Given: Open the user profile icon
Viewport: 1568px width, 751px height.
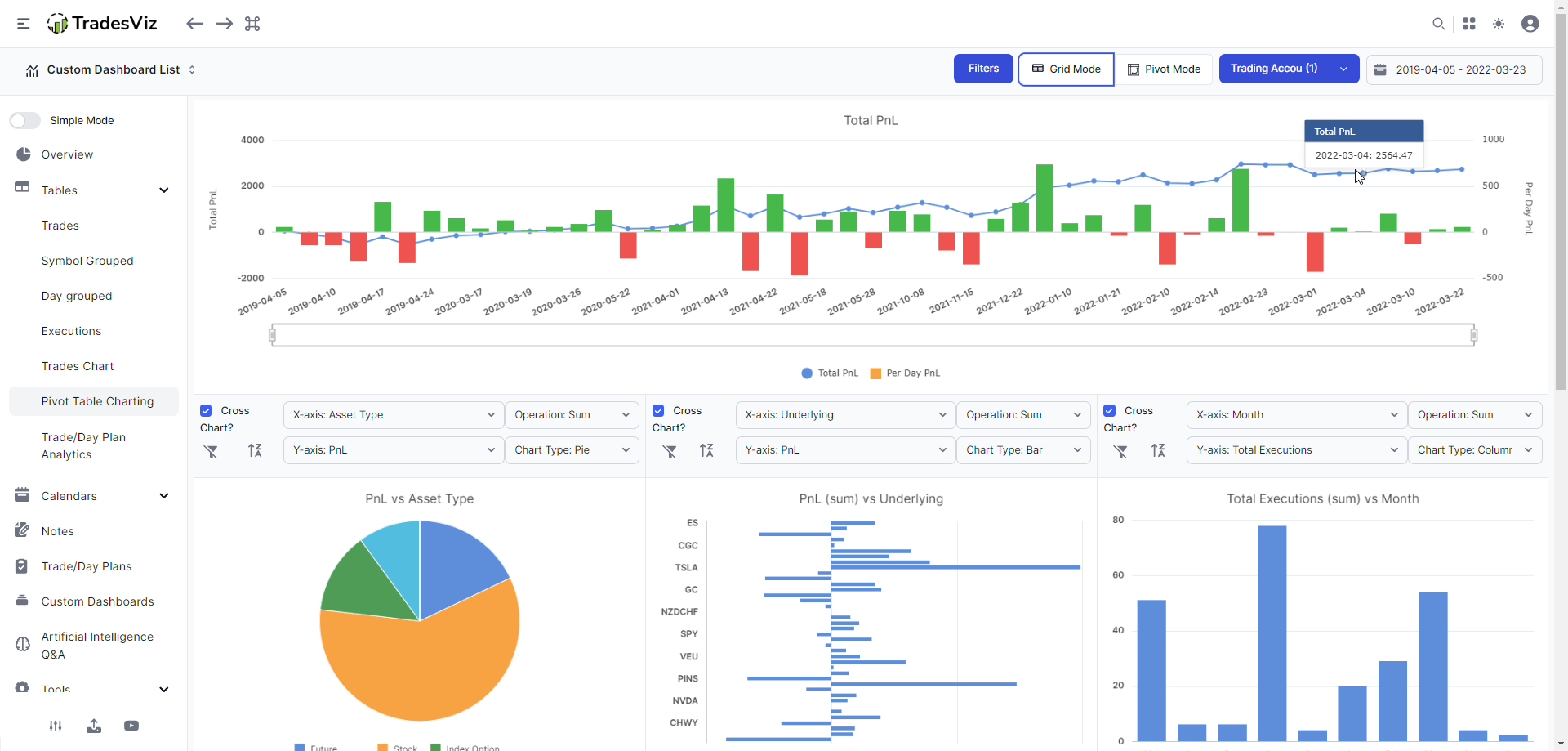Looking at the screenshot, I should [1530, 24].
